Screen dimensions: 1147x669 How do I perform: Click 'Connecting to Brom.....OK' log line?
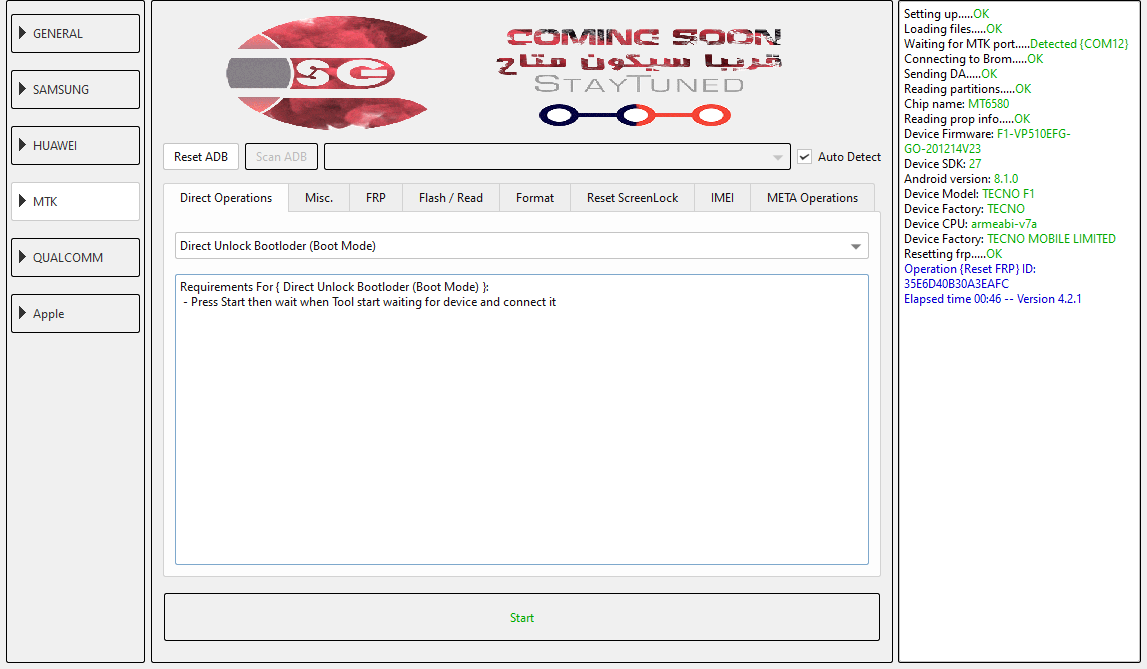(x=974, y=59)
